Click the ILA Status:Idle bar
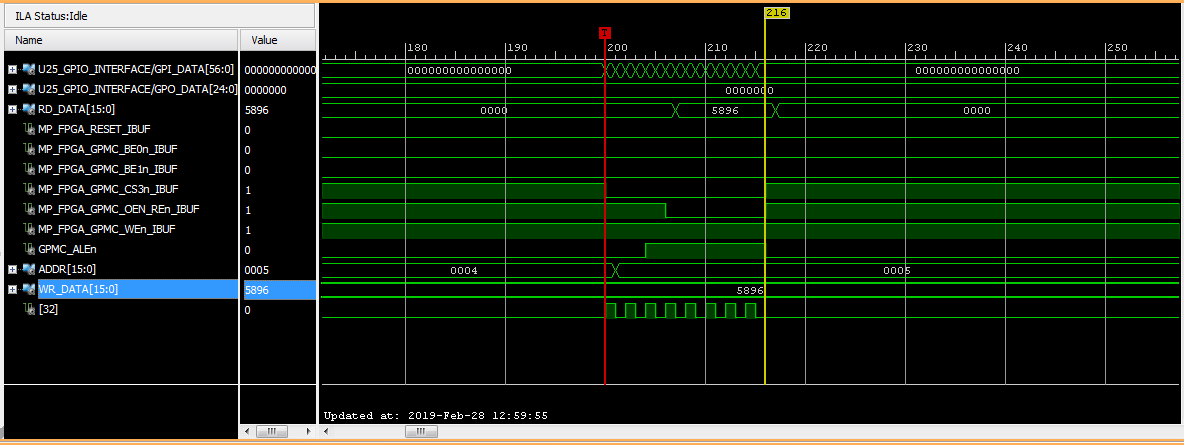This screenshot has height=445, width=1184. 159,15
